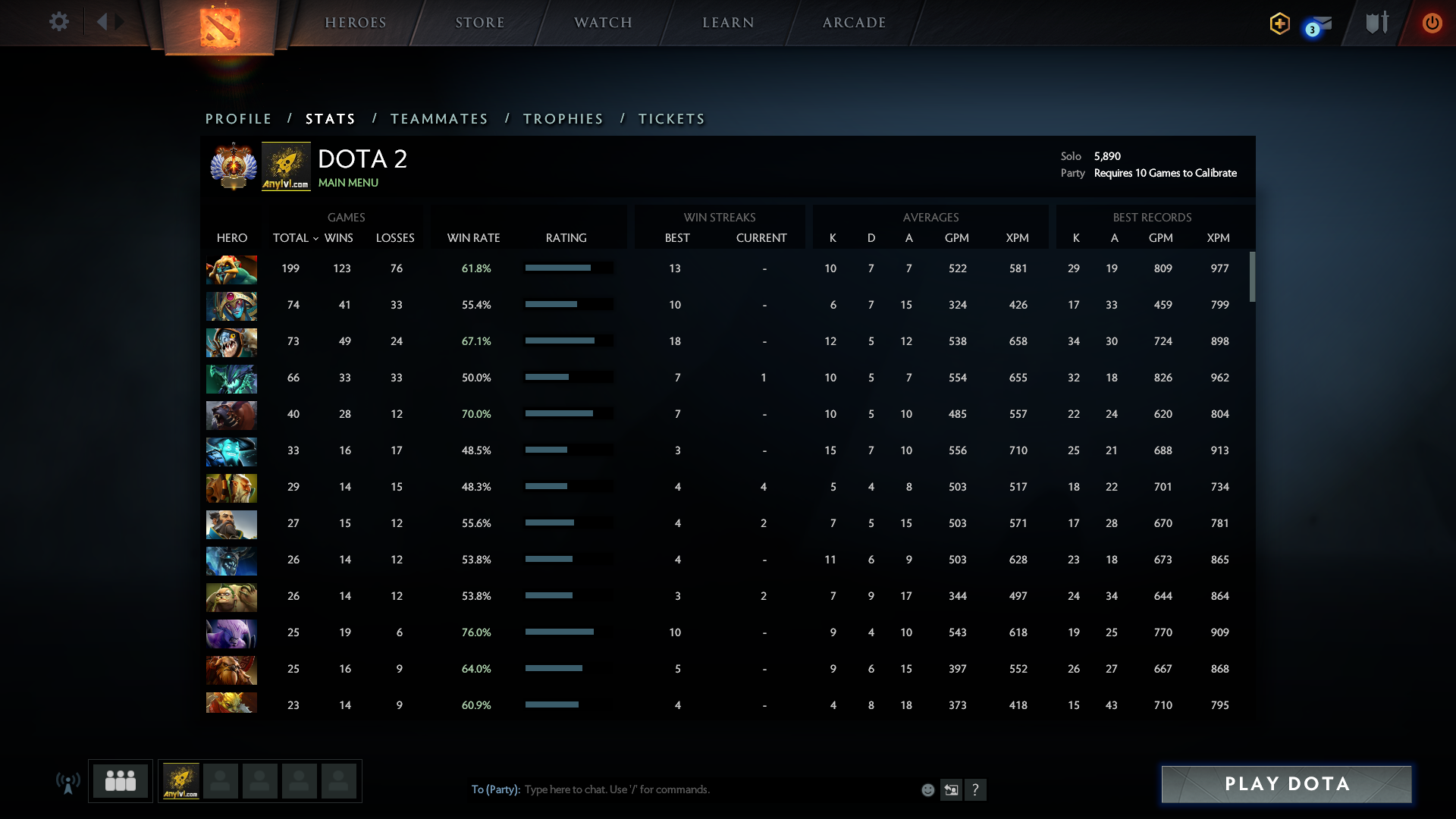
Task: Toggle the voice broadcast signal icon
Action: (x=68, y=782)
